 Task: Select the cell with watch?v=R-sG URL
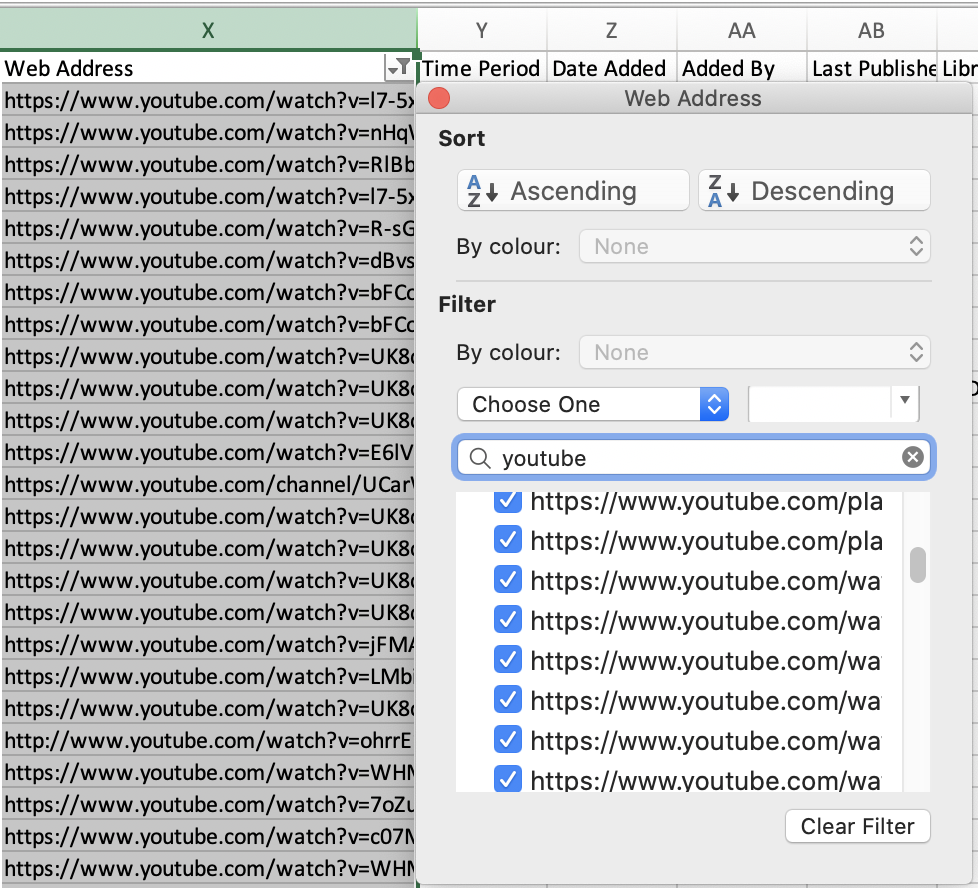pyautogui.click(x=208, y=228)
